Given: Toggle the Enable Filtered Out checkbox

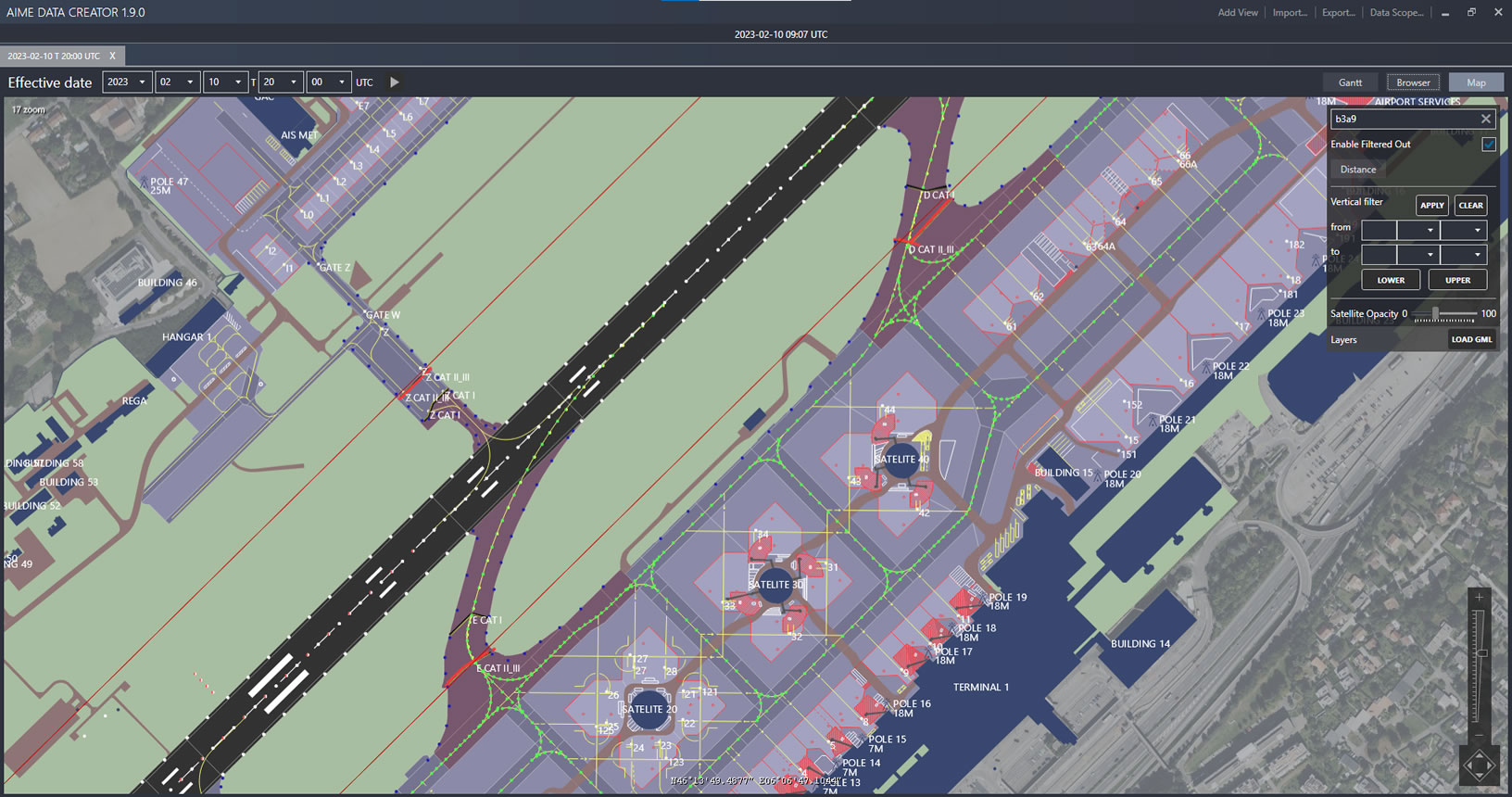Looking at the screenshot, I should [x=1488, y=145].
